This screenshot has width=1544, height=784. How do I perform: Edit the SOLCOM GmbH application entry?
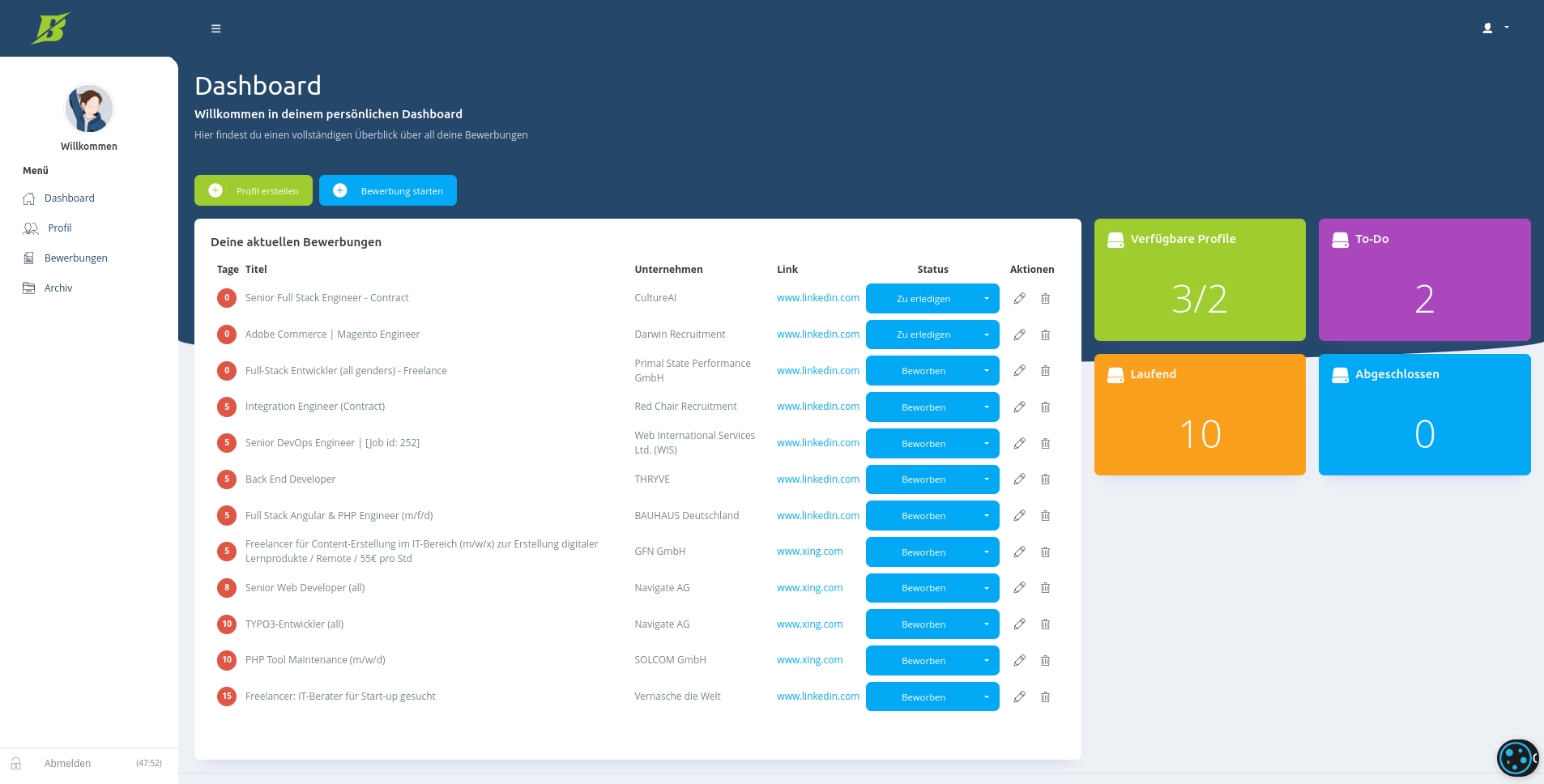click(x=1020, y=660)
